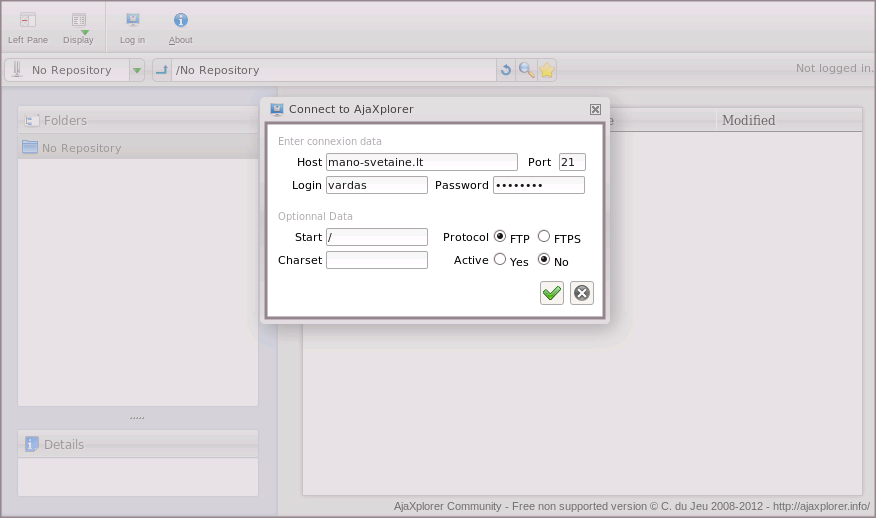Click the Left Pane toolbar icon
Image resolution: width=876 pixels, height=518 pixels.
click(x=28, y=20)
